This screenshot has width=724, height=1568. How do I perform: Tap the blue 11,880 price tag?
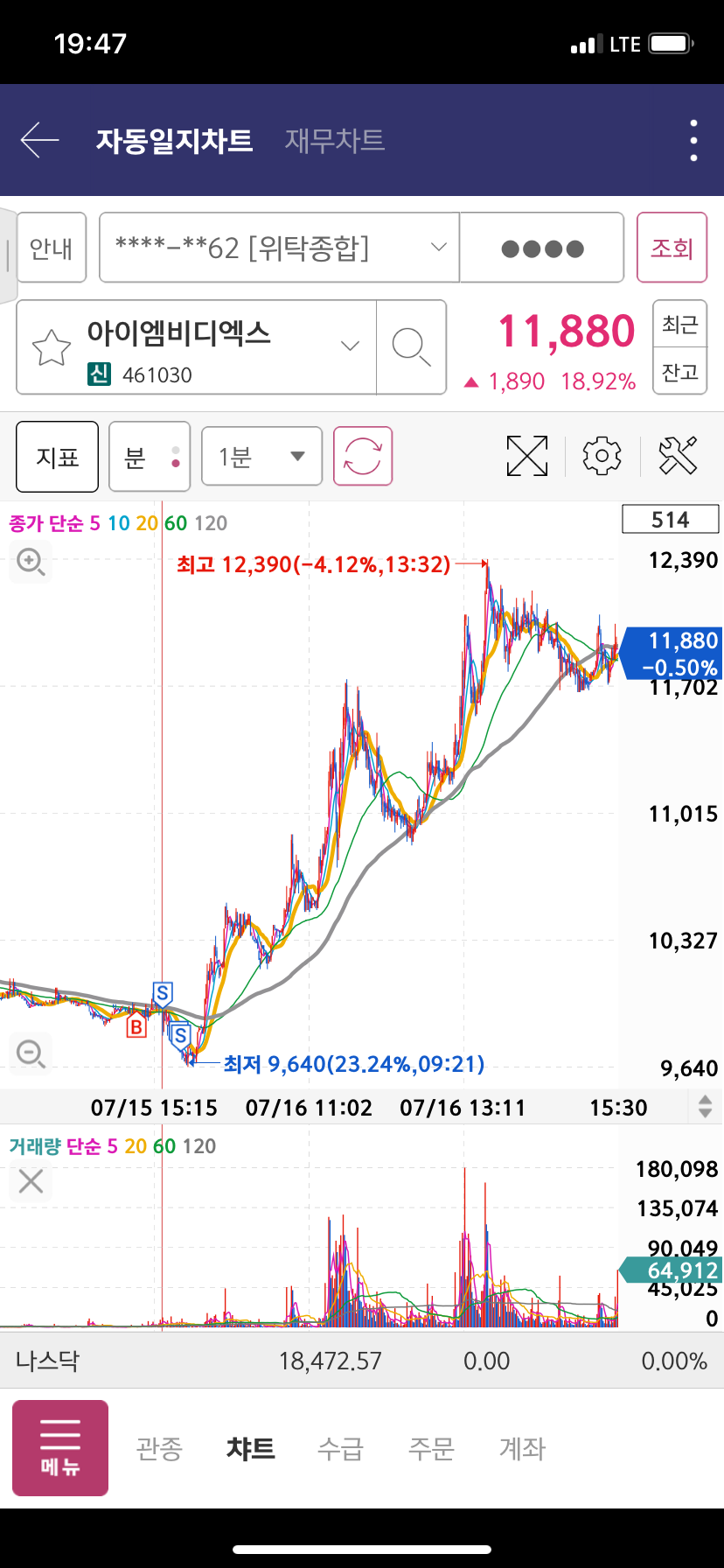pyautogui.click(x=672, y=654)
